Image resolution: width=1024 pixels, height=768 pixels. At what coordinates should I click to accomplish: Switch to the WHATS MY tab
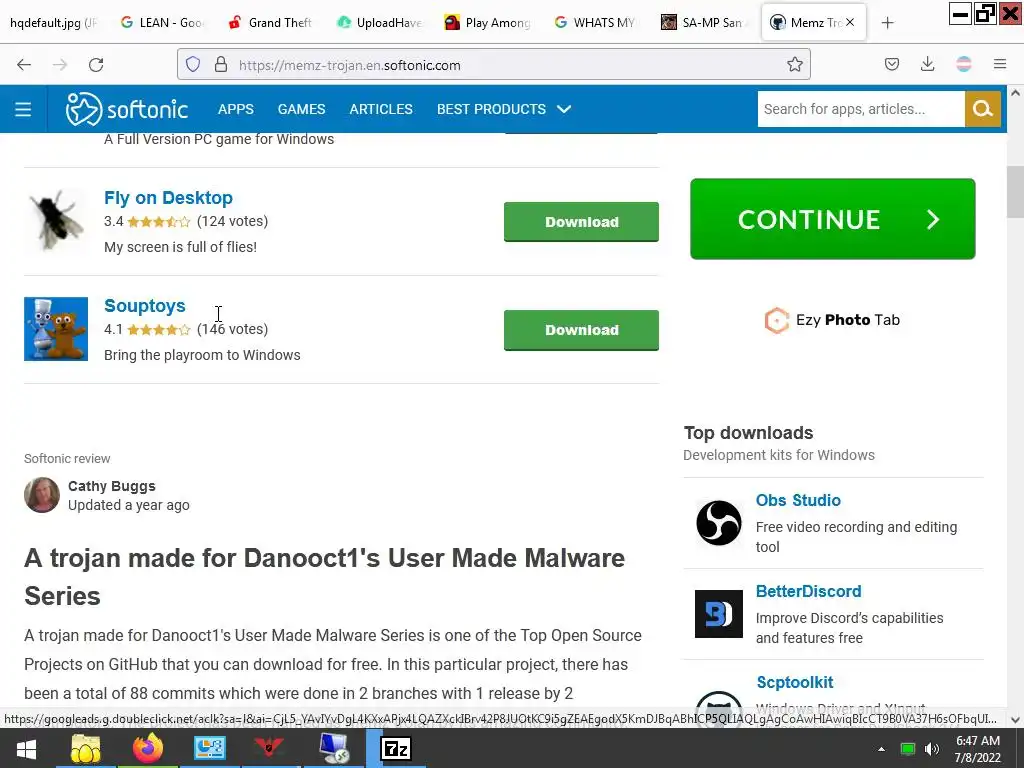(x=596, y=23)
